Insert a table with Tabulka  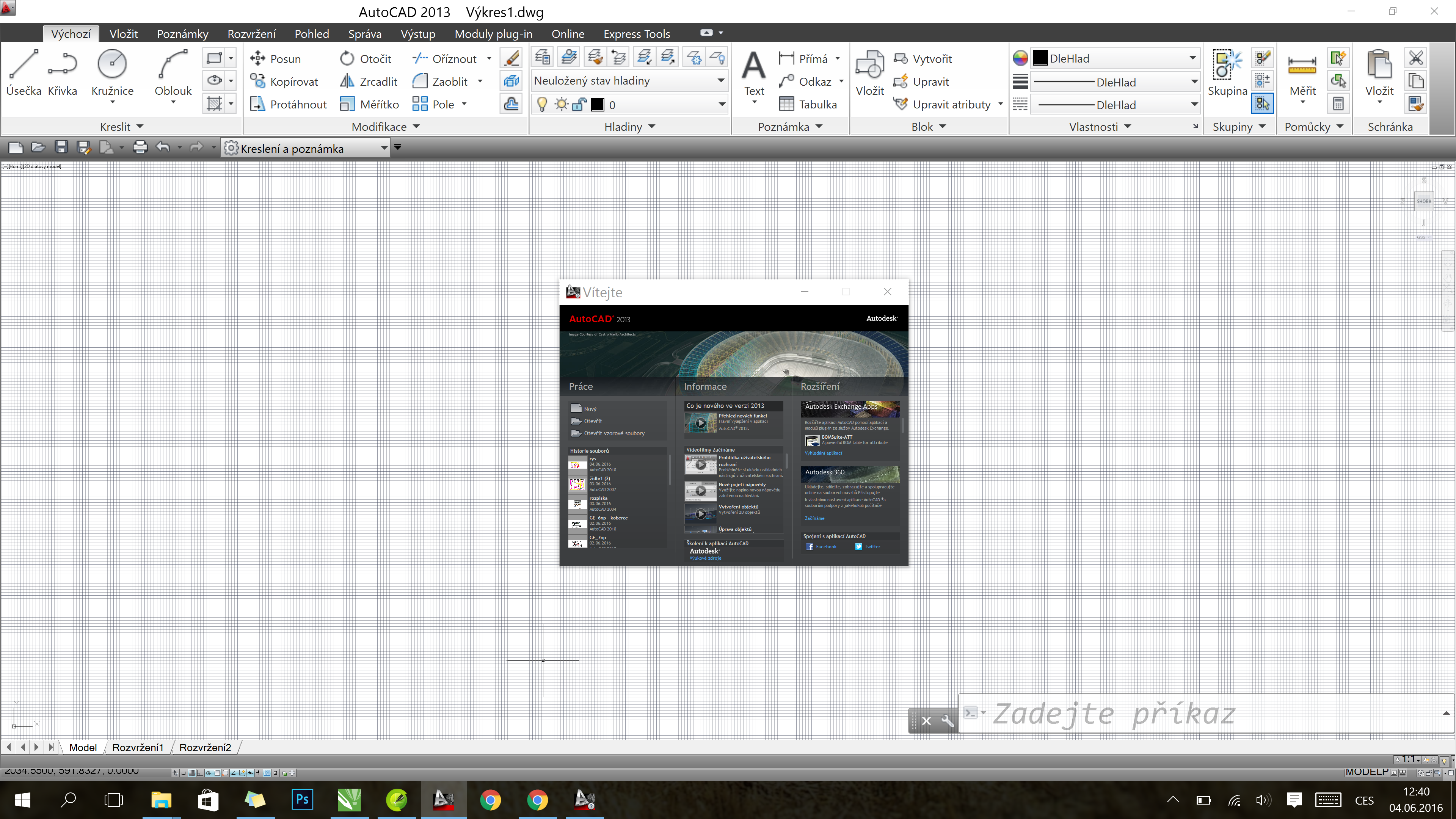click(808, 104)
